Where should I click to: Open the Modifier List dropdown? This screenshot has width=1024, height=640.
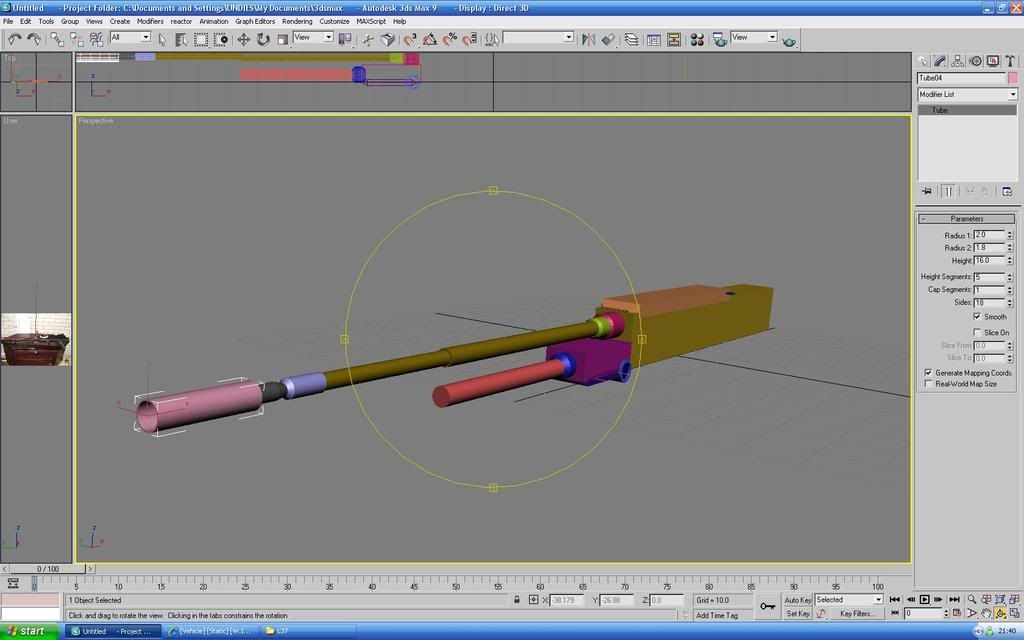tap(967, 94)
